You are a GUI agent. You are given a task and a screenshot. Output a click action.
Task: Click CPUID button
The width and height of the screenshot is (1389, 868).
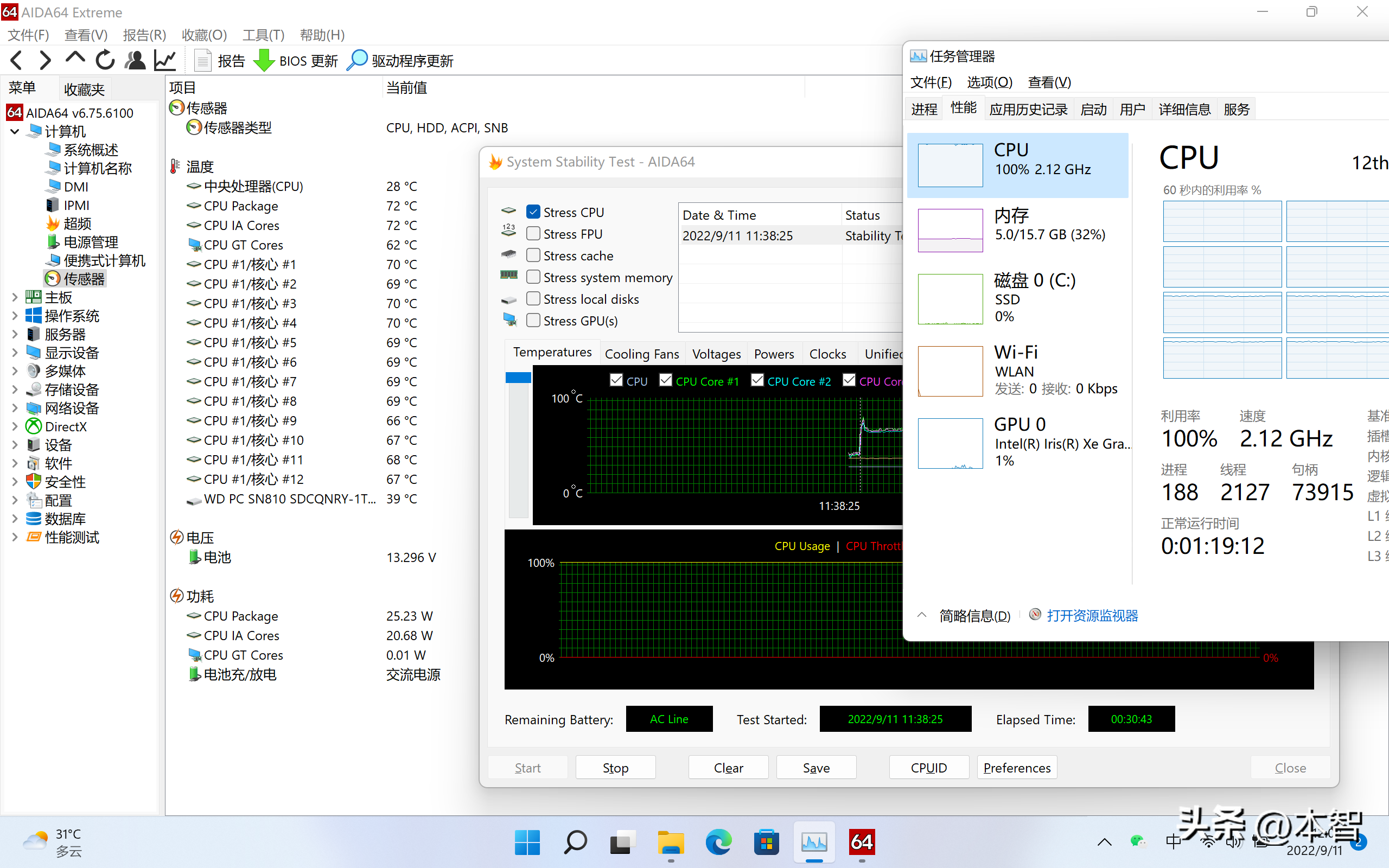pyautogui.click(x=929, y=768)
